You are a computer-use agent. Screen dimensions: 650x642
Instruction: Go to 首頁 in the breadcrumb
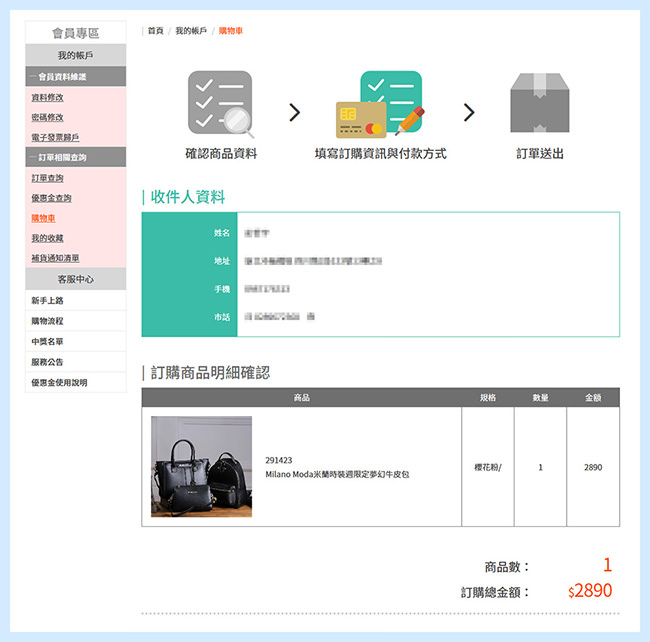[155, 31]
